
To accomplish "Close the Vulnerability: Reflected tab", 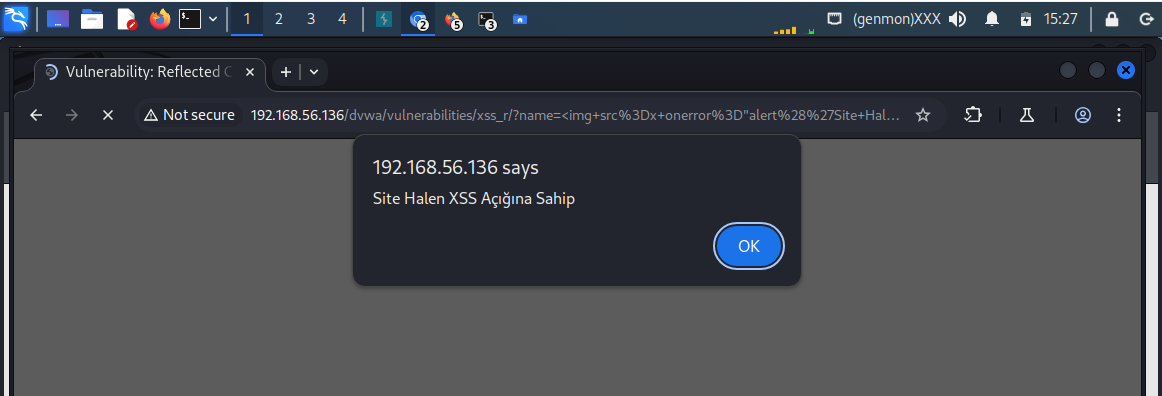I will point(250,72).
